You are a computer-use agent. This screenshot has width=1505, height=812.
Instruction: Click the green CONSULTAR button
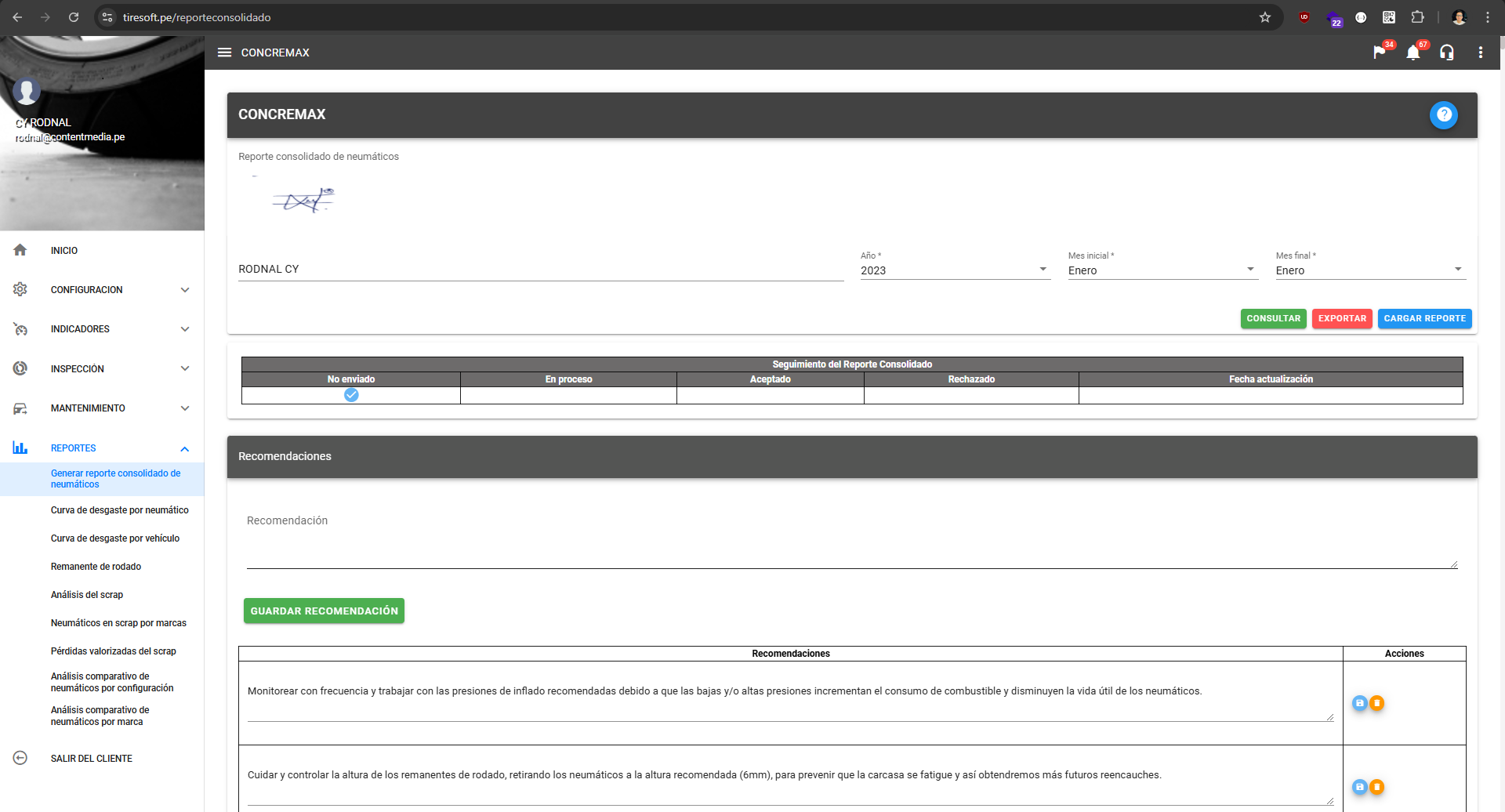click(x=1273, y=319)
